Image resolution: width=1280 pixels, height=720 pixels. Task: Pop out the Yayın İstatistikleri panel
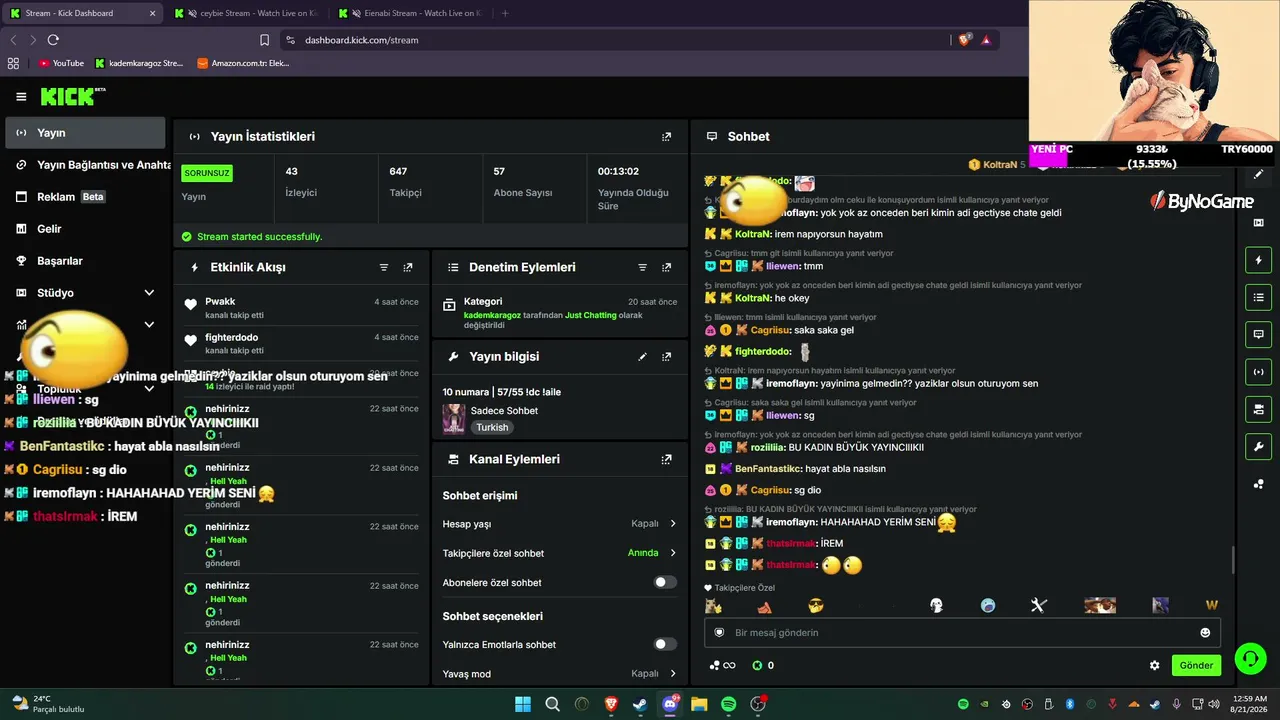click(x=667, y=136)
